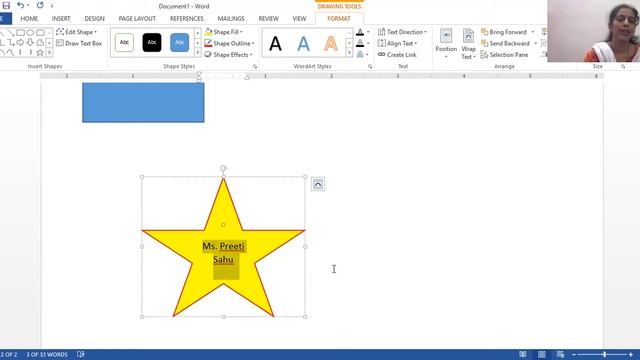The image size is (640, 360).
Task: Switch to Web Layout view
Action: [560, 354]
